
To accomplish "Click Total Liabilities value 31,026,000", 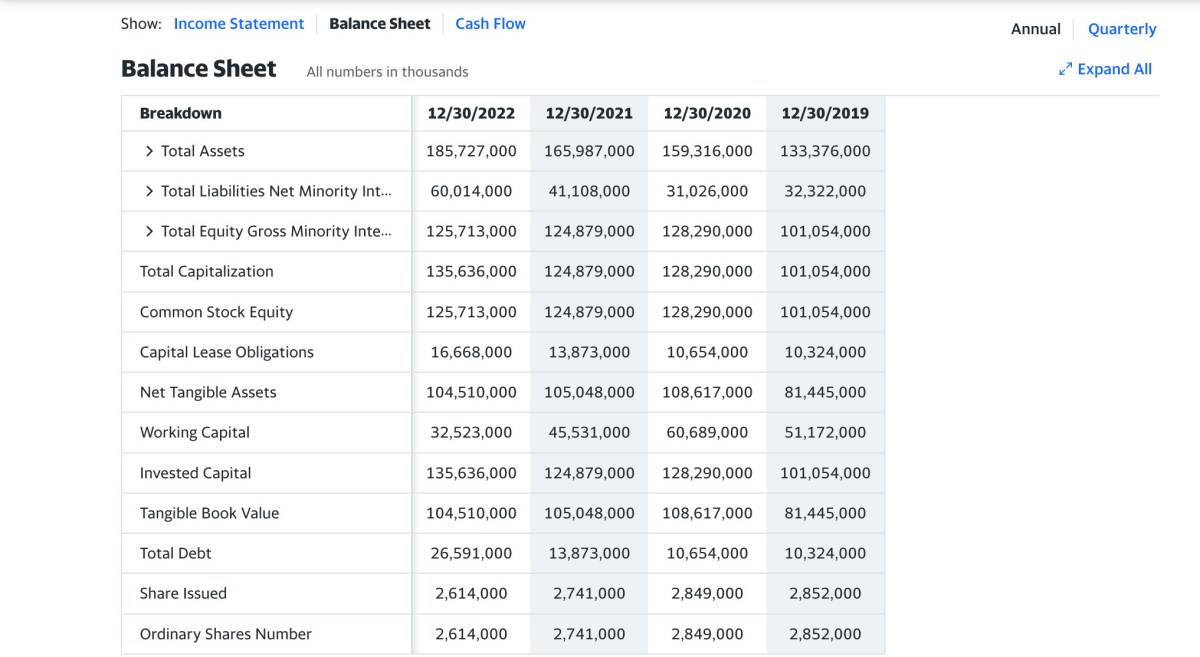I will [707, 191].
